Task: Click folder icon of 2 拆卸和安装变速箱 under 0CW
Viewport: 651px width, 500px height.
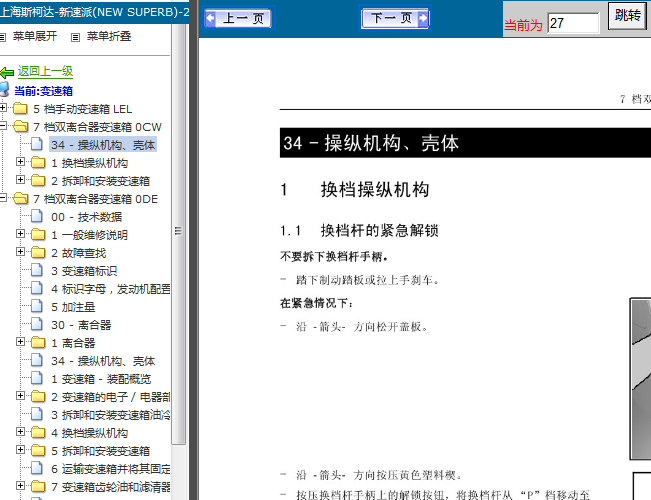Action: coord(38,181)
